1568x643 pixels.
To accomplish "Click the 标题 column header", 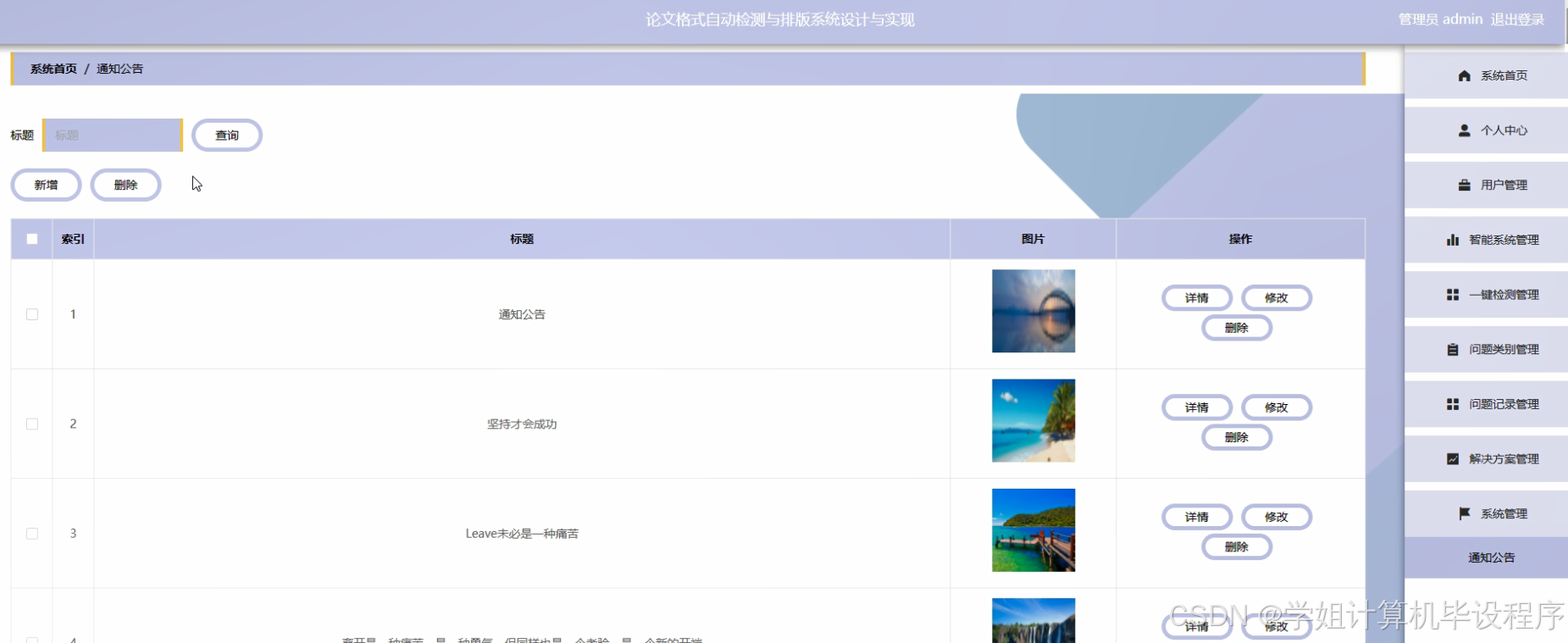I will (x=522, y=239).
